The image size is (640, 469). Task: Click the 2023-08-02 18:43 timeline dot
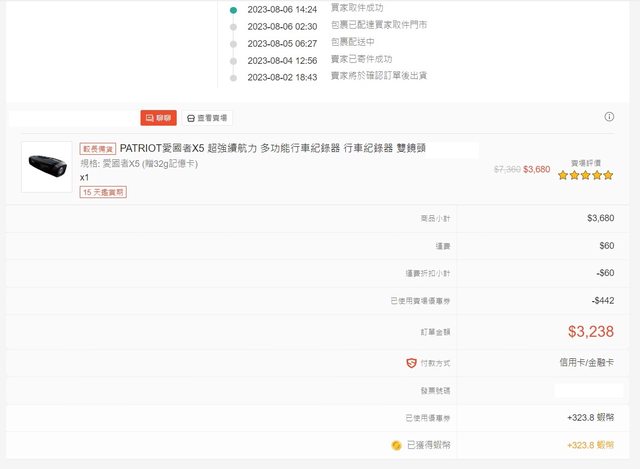[x=233, y=77]
